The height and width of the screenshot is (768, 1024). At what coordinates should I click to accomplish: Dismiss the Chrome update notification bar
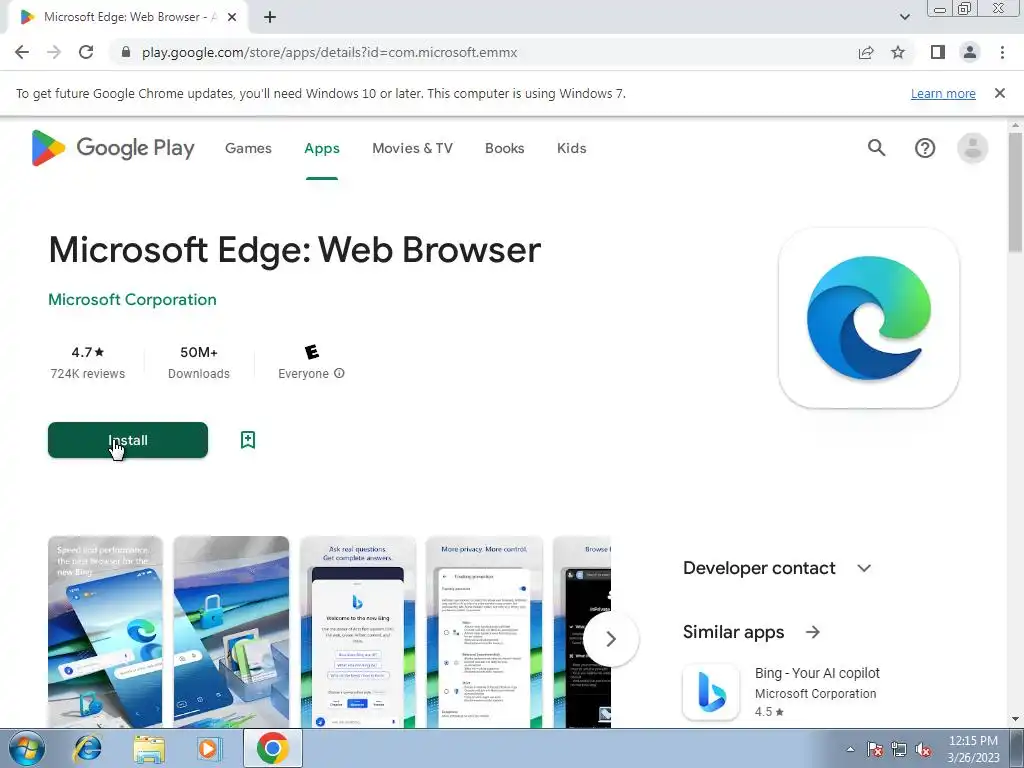(x=999, y=93)
